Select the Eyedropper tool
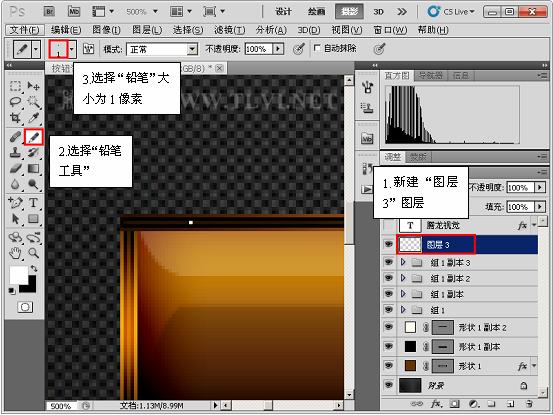The height and width of the screenshot is (415, 553). [x=34, y=117]
